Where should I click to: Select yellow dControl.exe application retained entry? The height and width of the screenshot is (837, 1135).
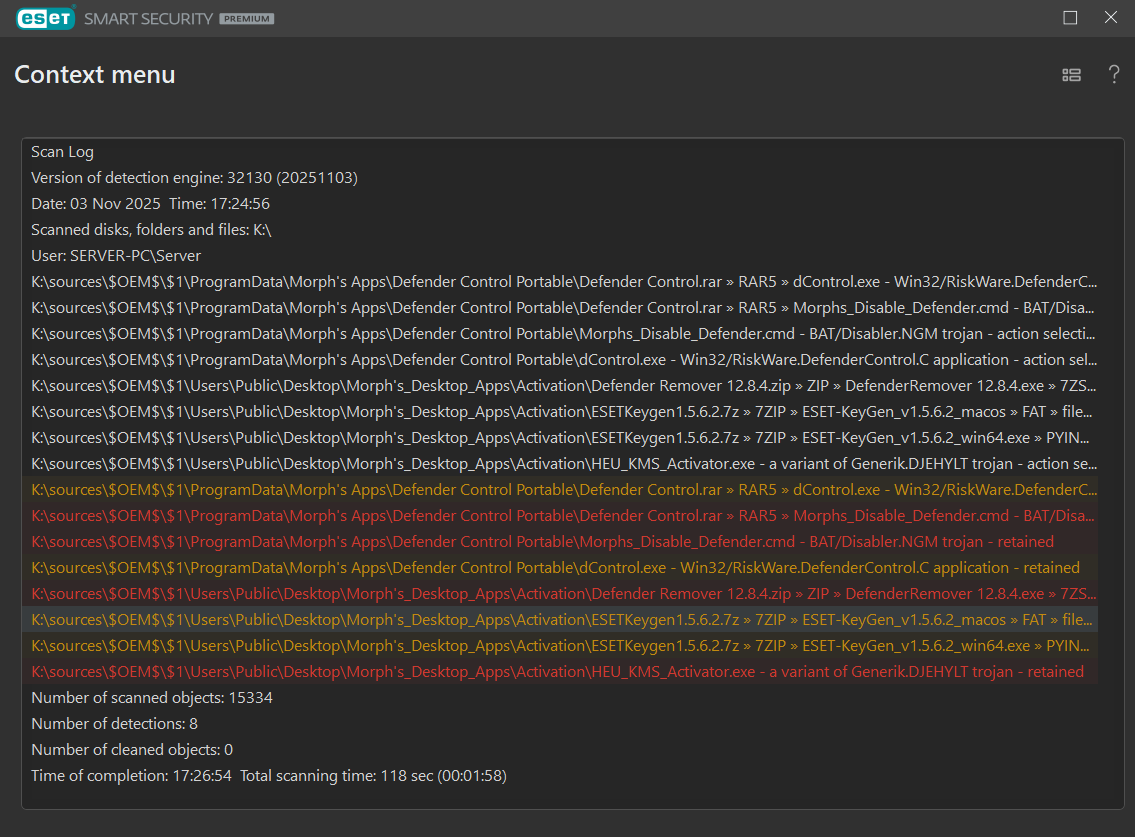555,568
